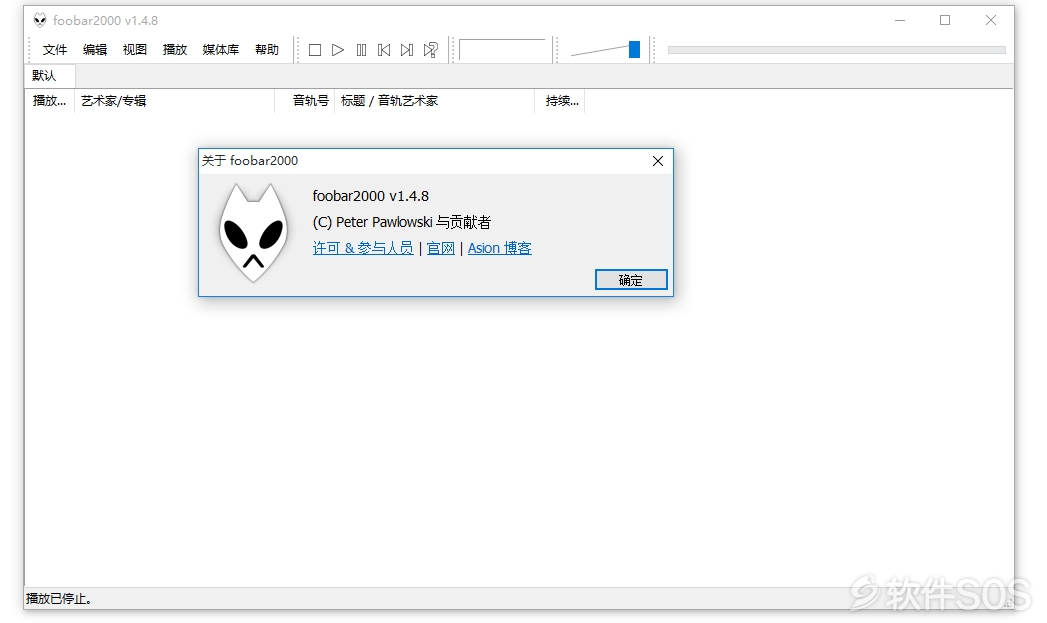Click the 持续... column header
This screenshot has height=623, width=1047.
pos(560,101)
